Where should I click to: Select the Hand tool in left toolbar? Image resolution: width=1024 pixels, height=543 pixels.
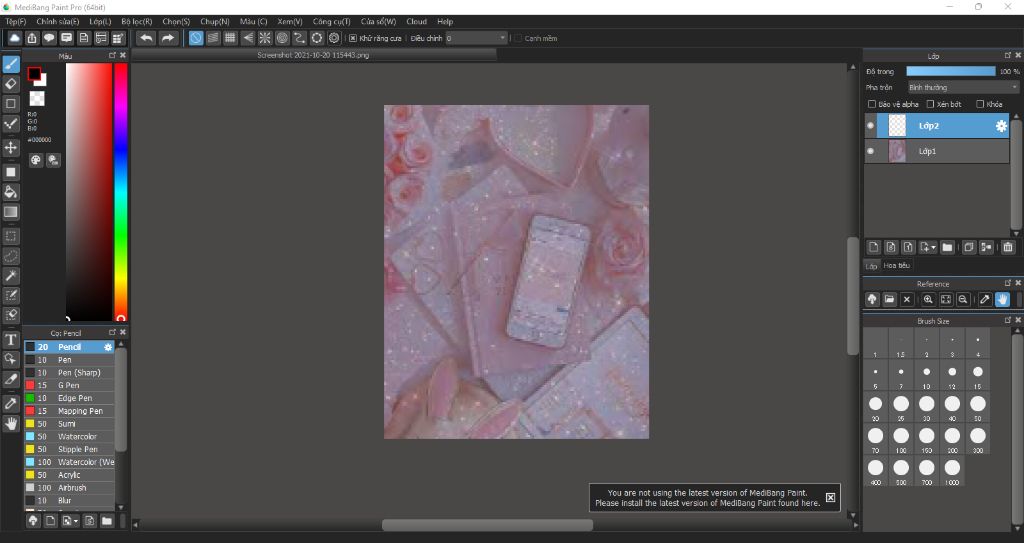point(11,423)
